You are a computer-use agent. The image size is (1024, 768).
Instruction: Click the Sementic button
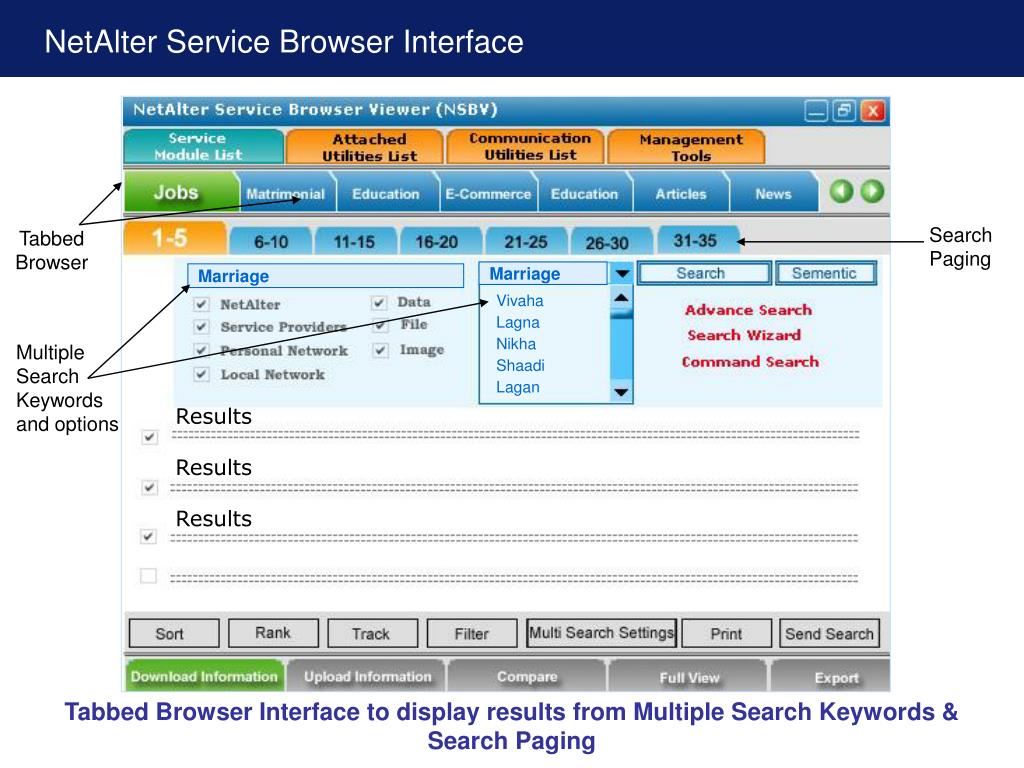(x=826, y=273)
